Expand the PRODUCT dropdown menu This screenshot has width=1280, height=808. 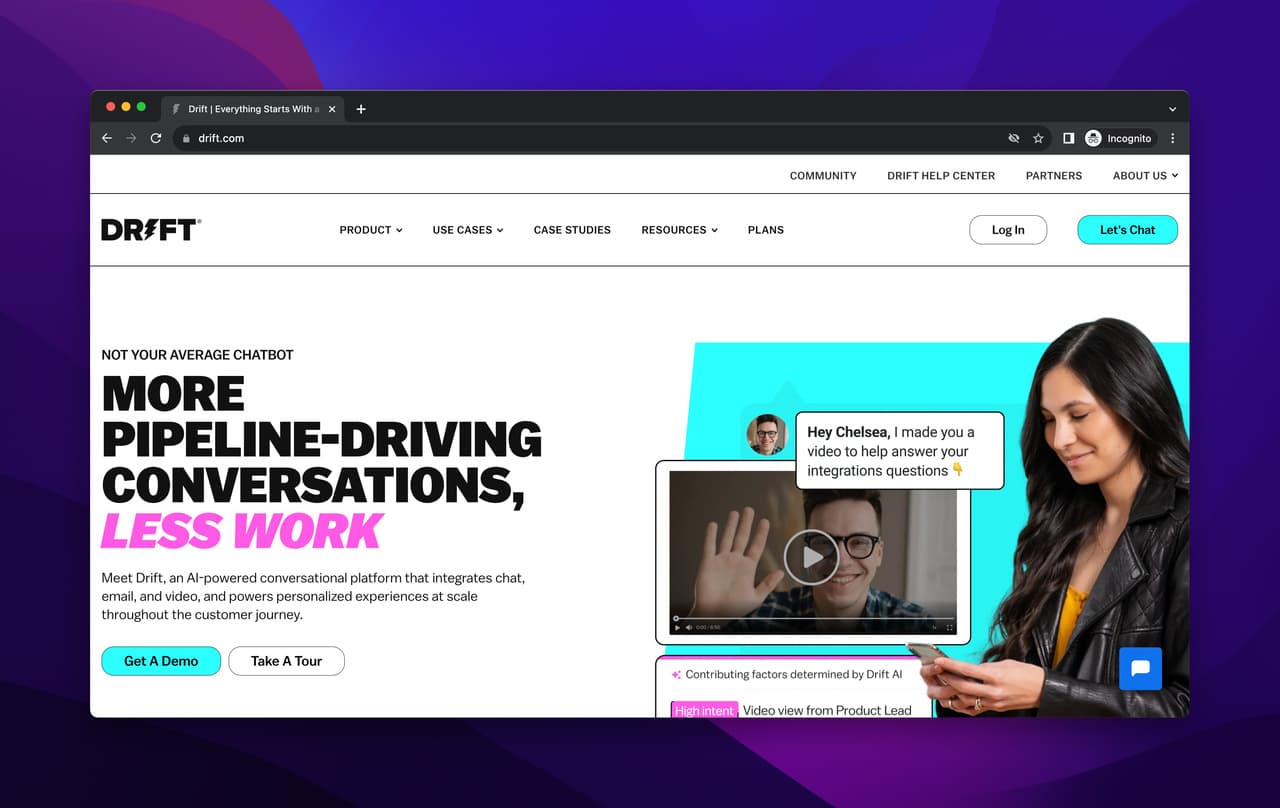(x=371, y=230)
